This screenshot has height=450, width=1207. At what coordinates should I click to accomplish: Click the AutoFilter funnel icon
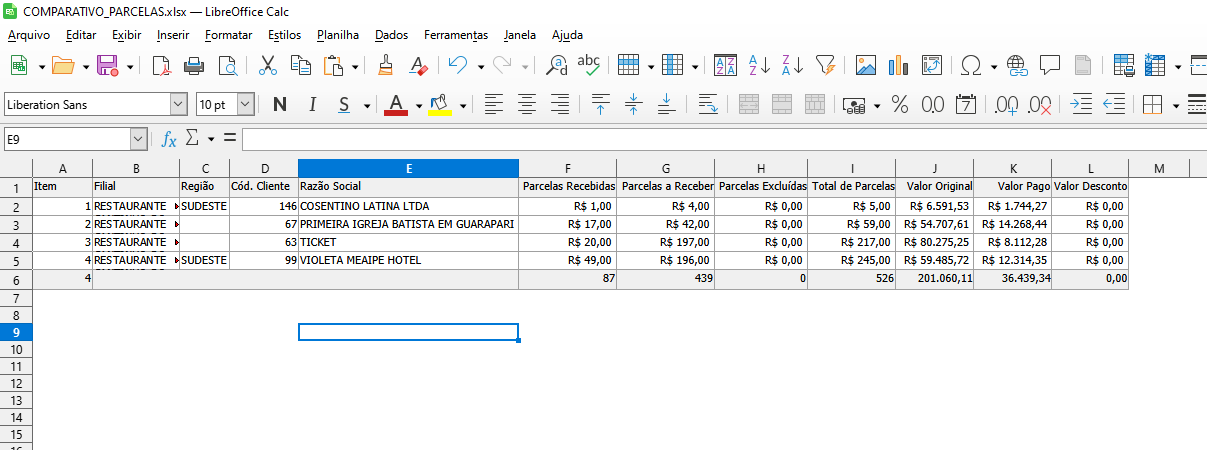coord(825,66)
